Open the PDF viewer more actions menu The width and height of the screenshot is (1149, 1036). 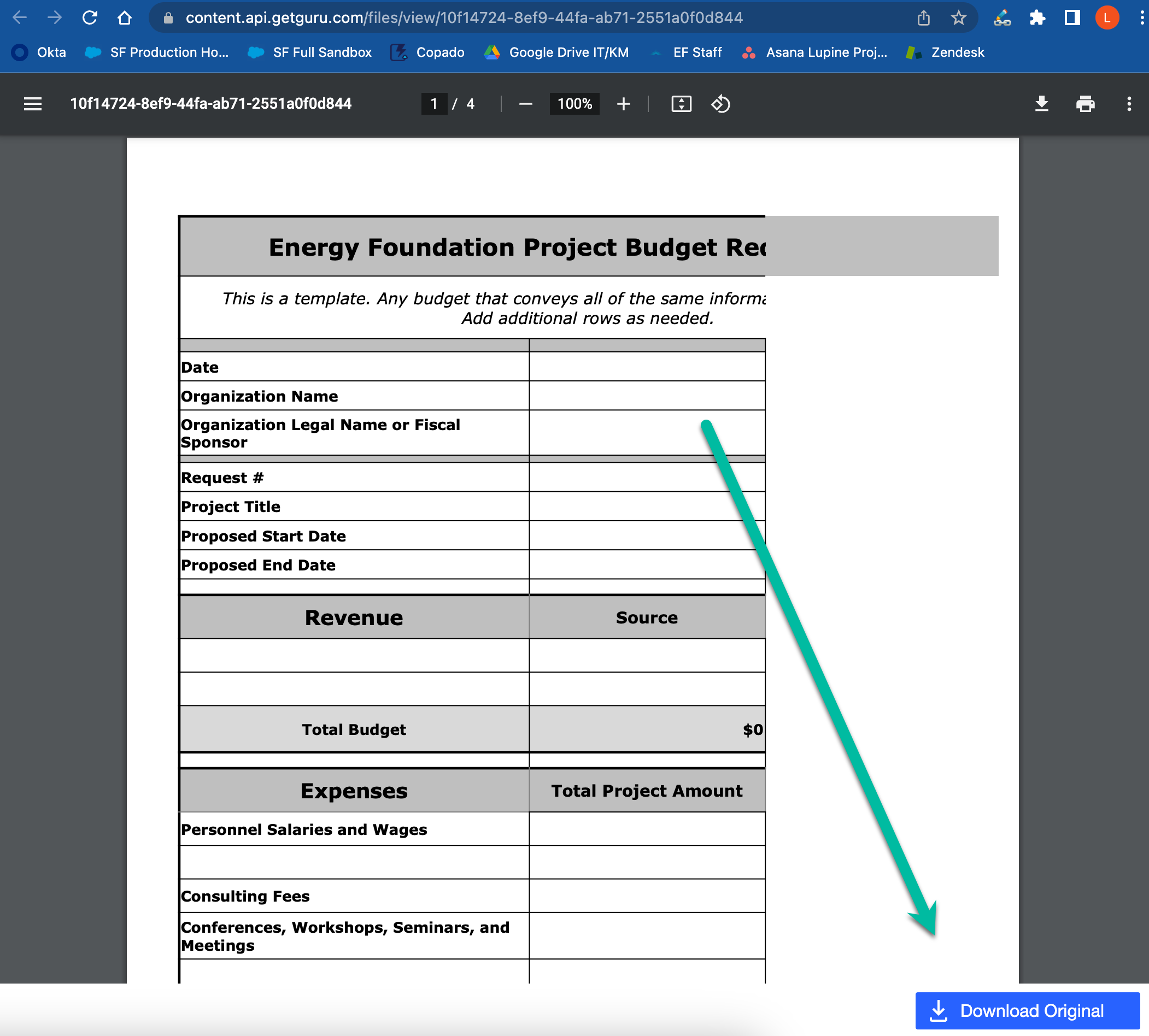point(1129,104)
